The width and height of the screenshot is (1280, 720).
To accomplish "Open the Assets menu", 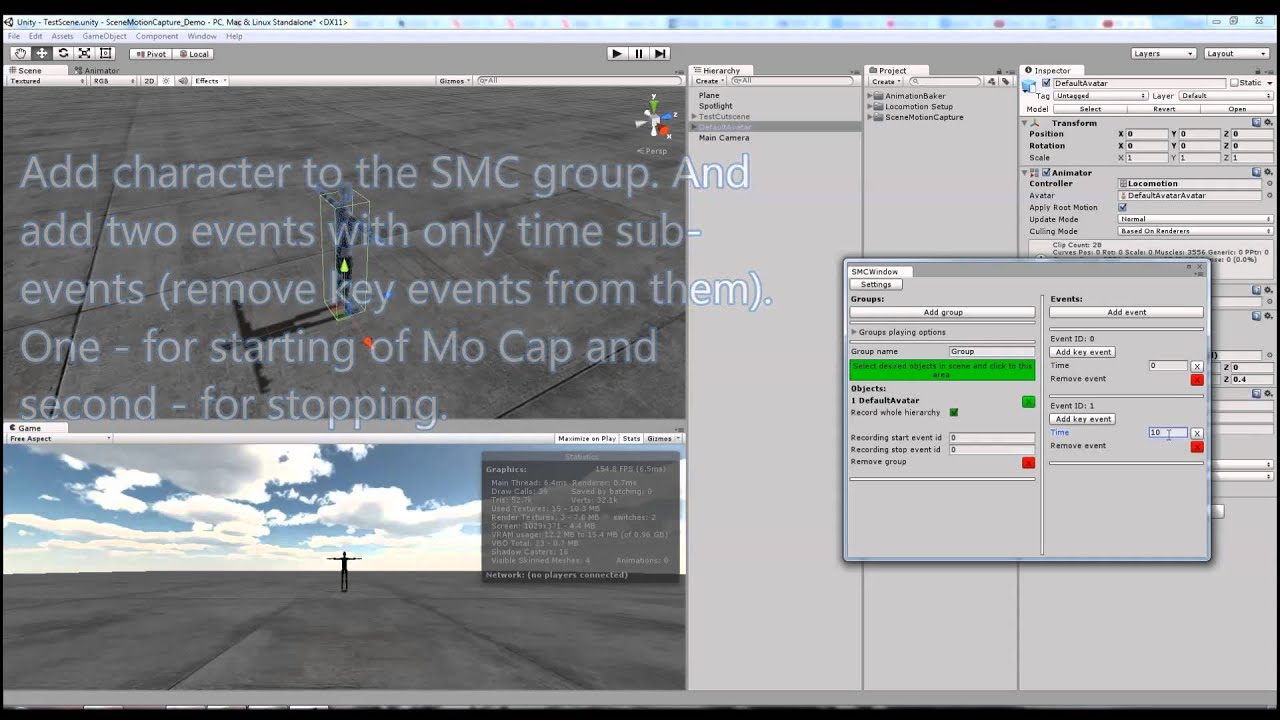I will click(x=62, y=36).
